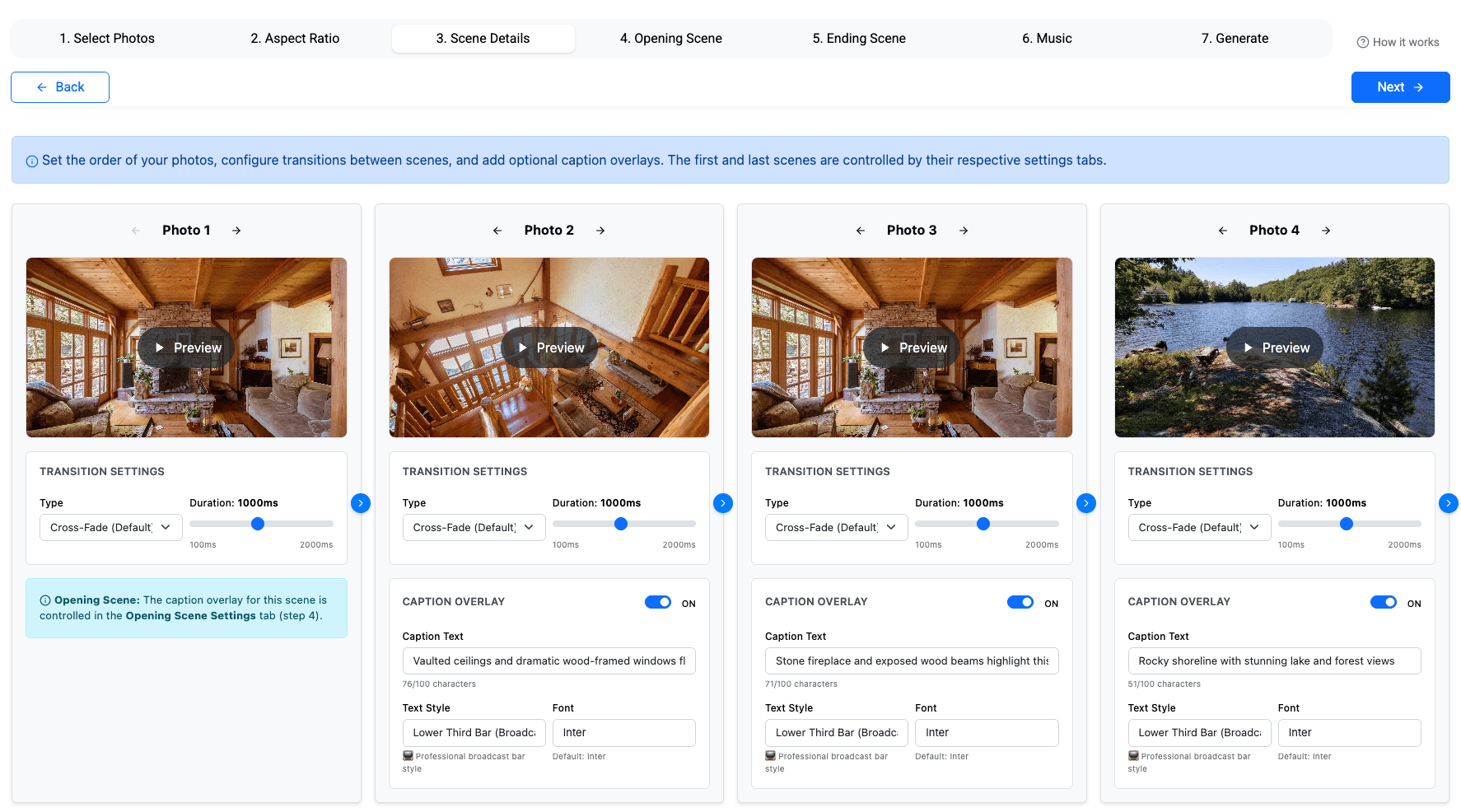This screenshot has height=812, width=1461.
Task: Switch to the Opening Scene step
Action: click(x=670, y=38)
